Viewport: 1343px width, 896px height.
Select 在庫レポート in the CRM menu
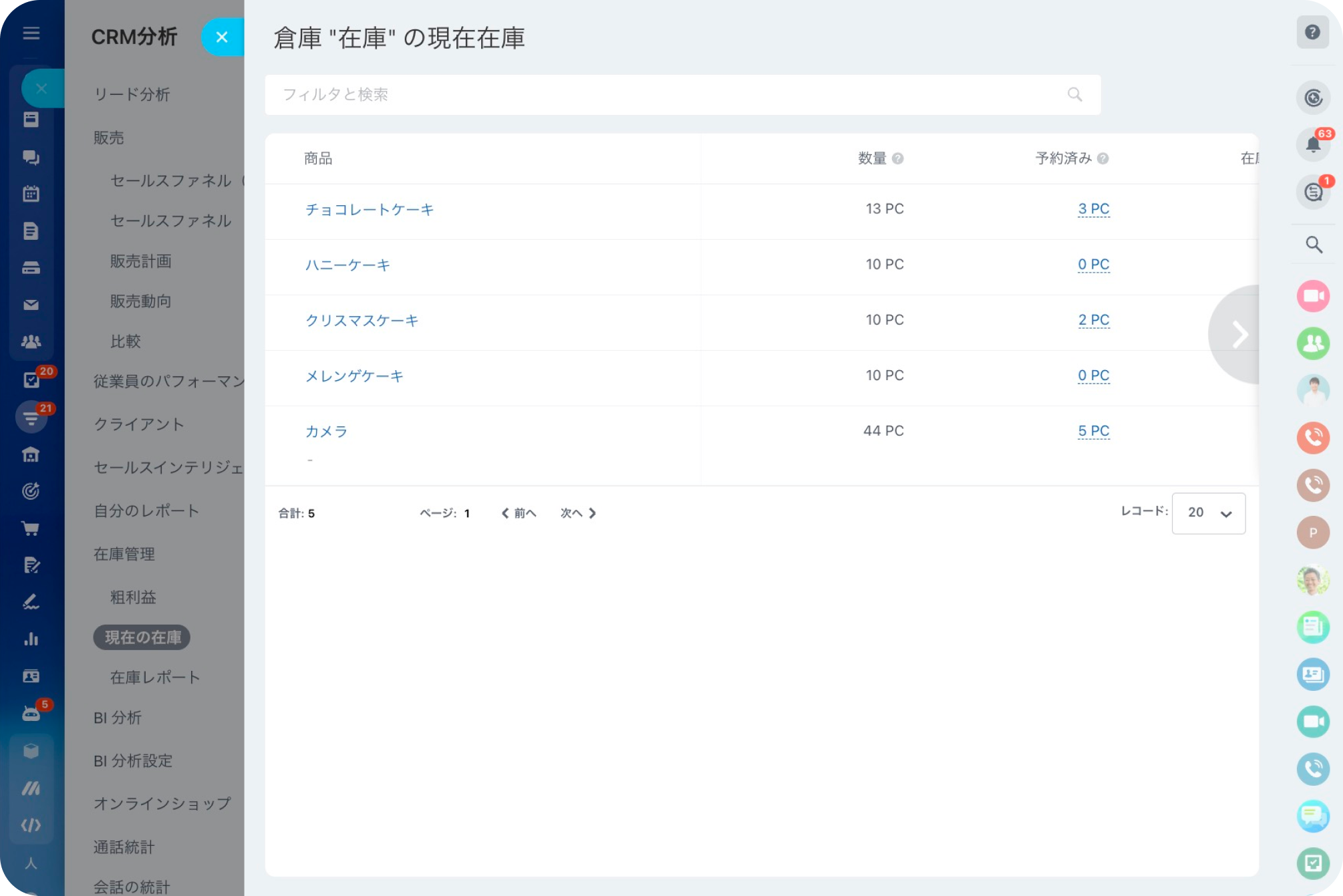[x=155, y=678]
